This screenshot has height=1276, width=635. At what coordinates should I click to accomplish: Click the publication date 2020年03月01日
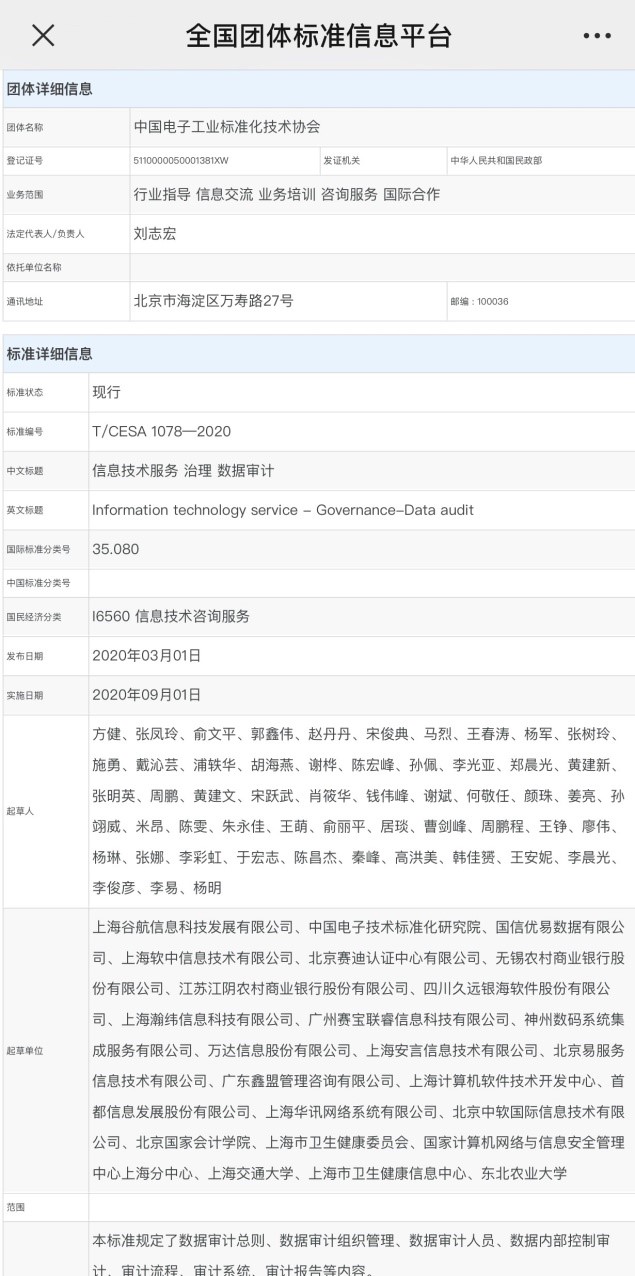tap(146, 655)
